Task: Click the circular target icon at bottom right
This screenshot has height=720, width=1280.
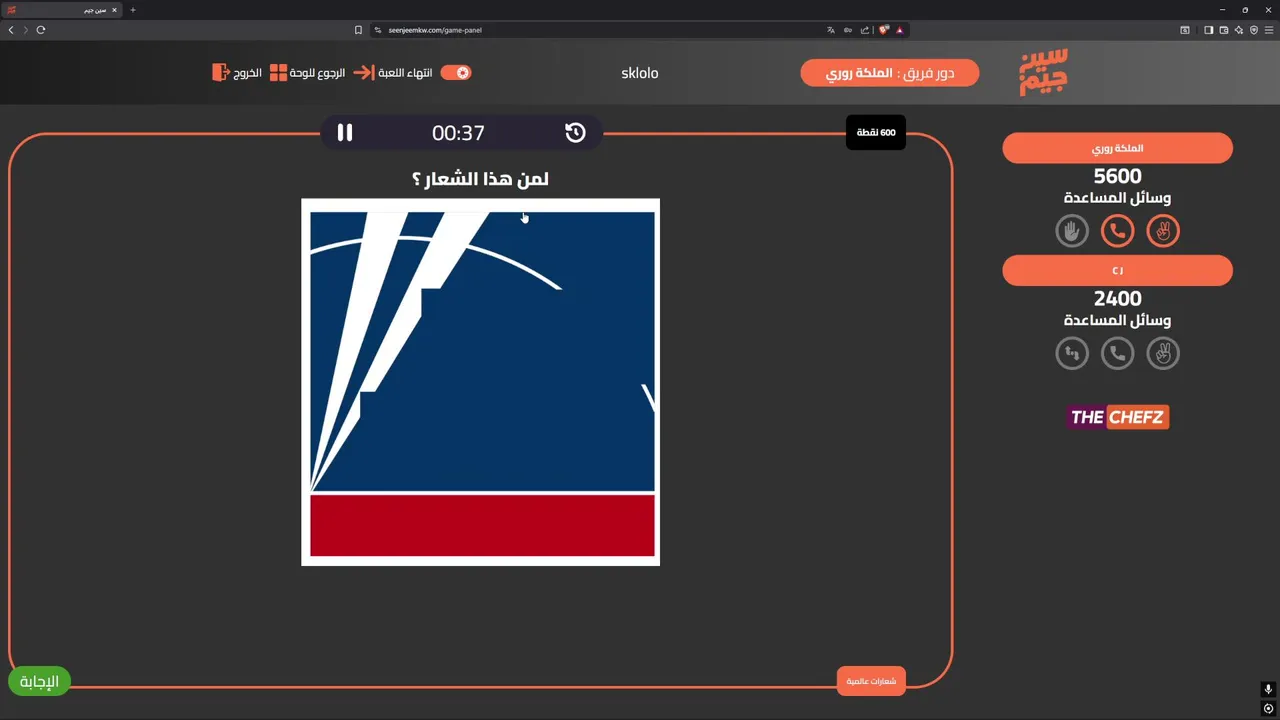Action: coord(1268,709)
